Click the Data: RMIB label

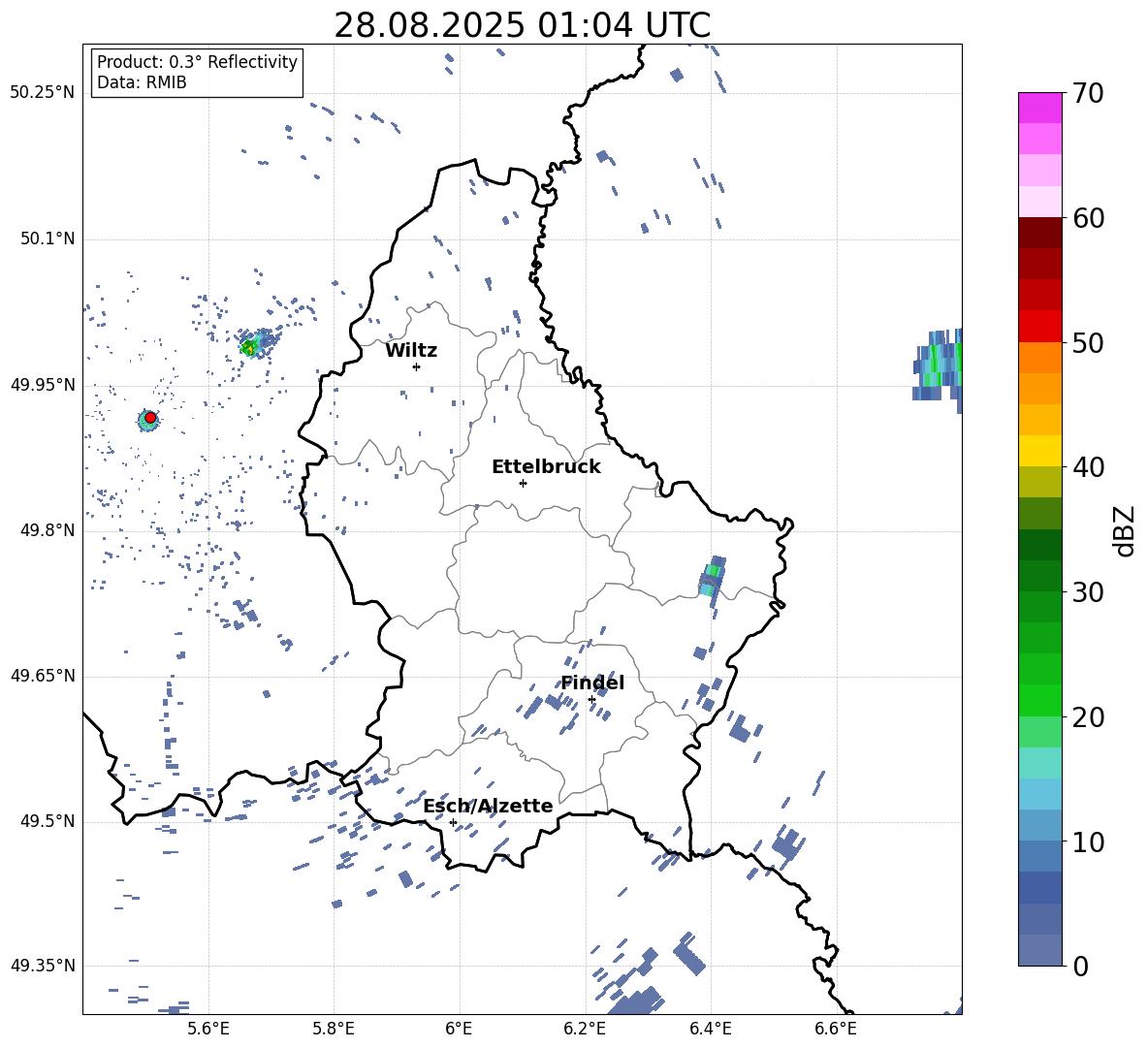[x=142, y=82]
